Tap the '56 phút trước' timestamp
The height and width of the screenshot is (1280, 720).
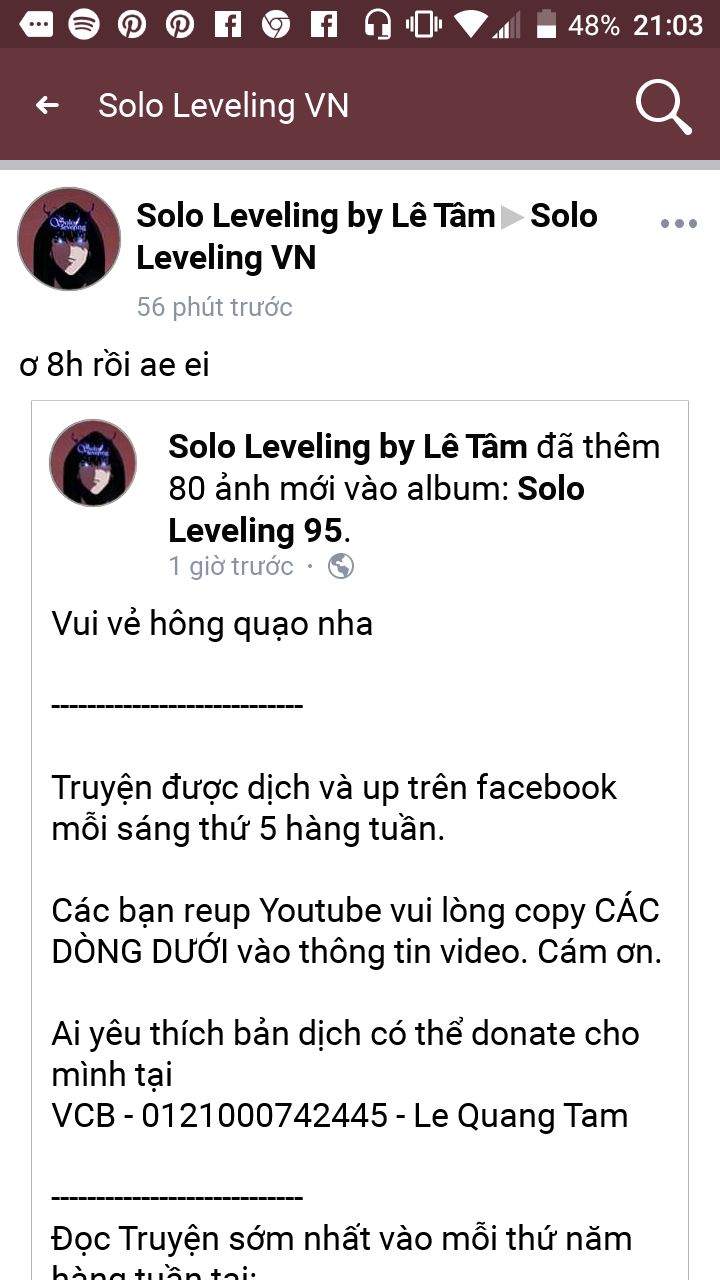pyautogui.click(x=214, y=307)
